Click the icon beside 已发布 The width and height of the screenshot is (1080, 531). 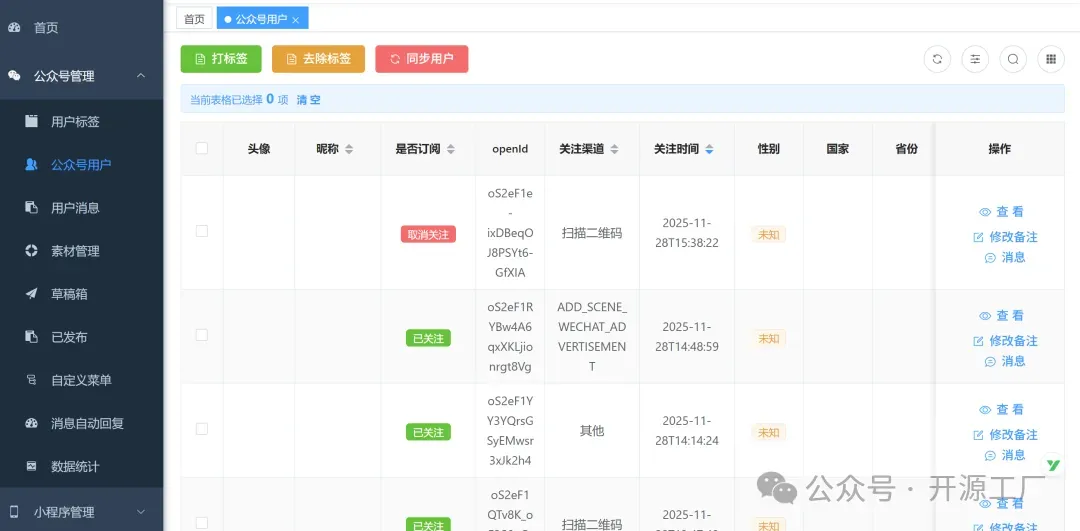coord(31,337)
